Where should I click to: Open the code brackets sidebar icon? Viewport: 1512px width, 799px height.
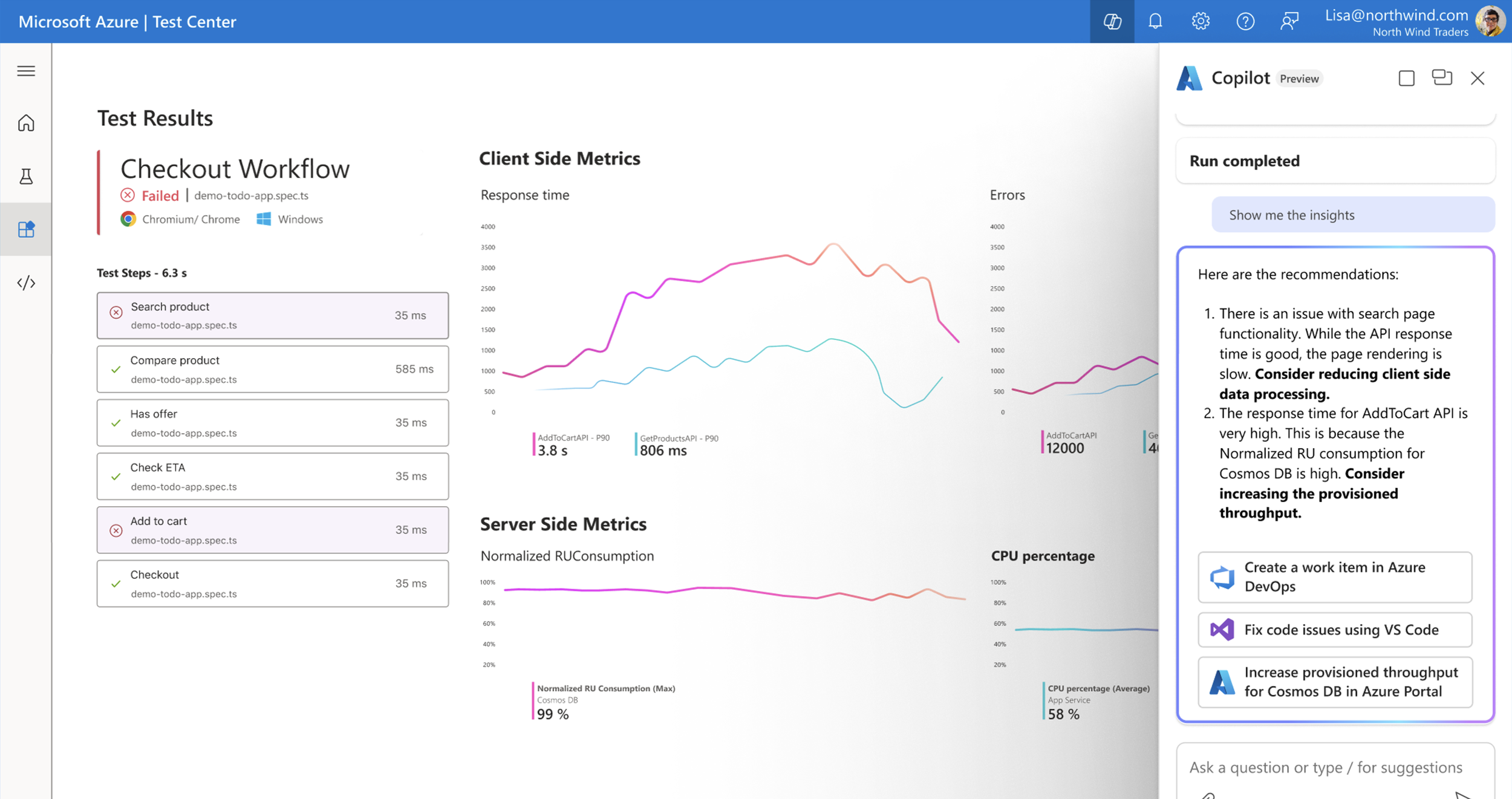26,283
